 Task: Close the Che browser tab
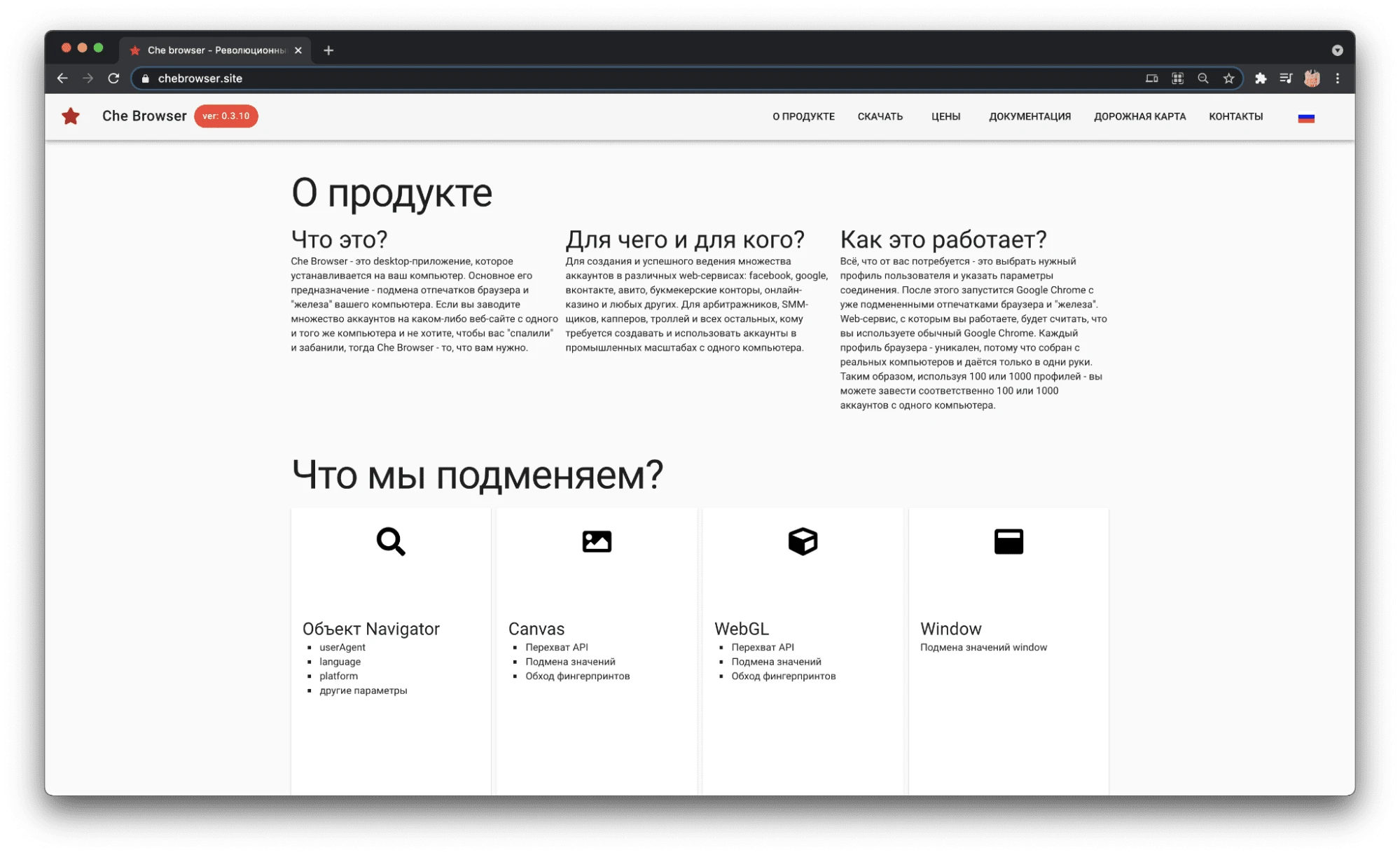(x=298, y=50)
